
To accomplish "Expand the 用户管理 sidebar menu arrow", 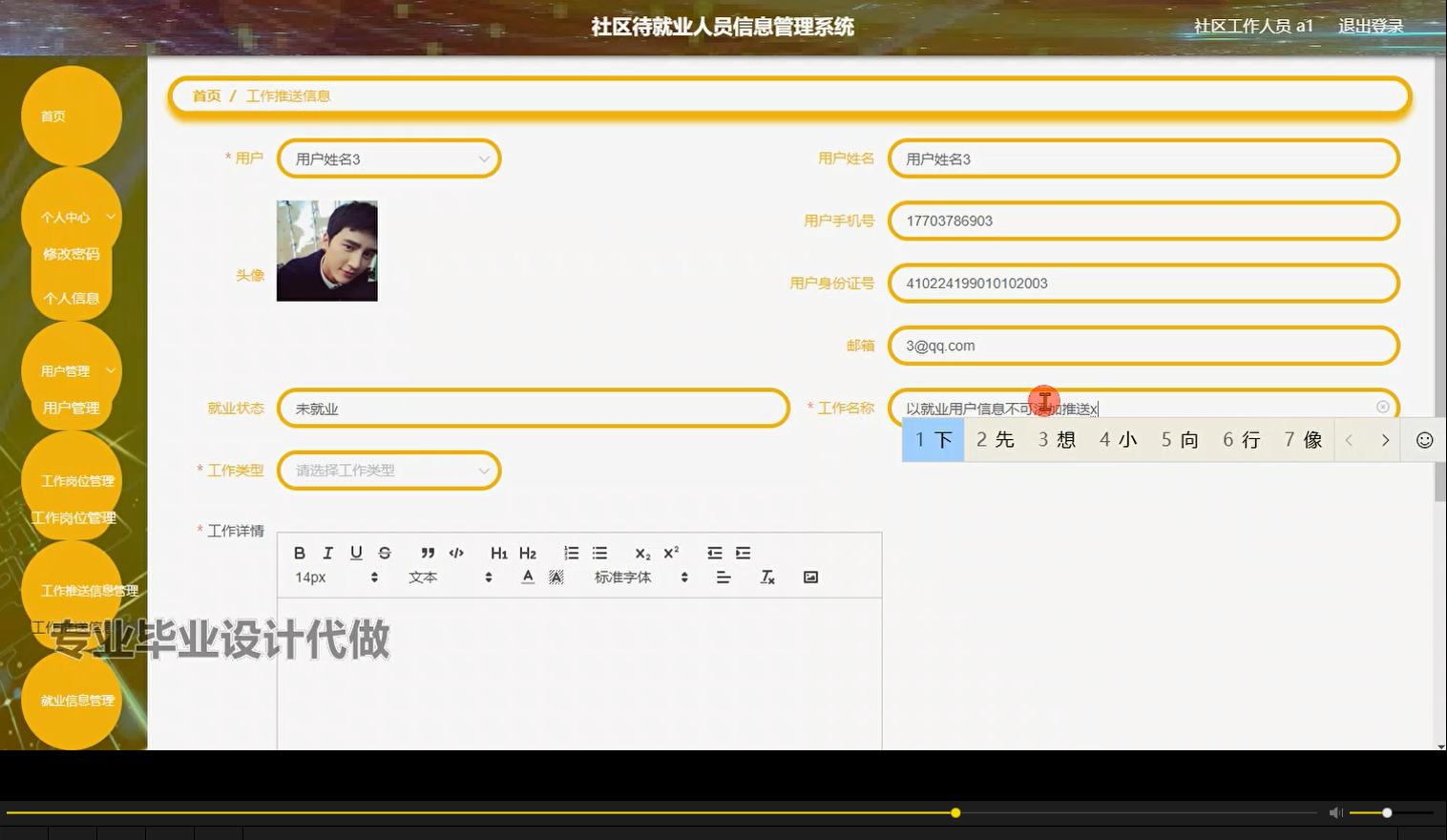I will pos(111,370).
